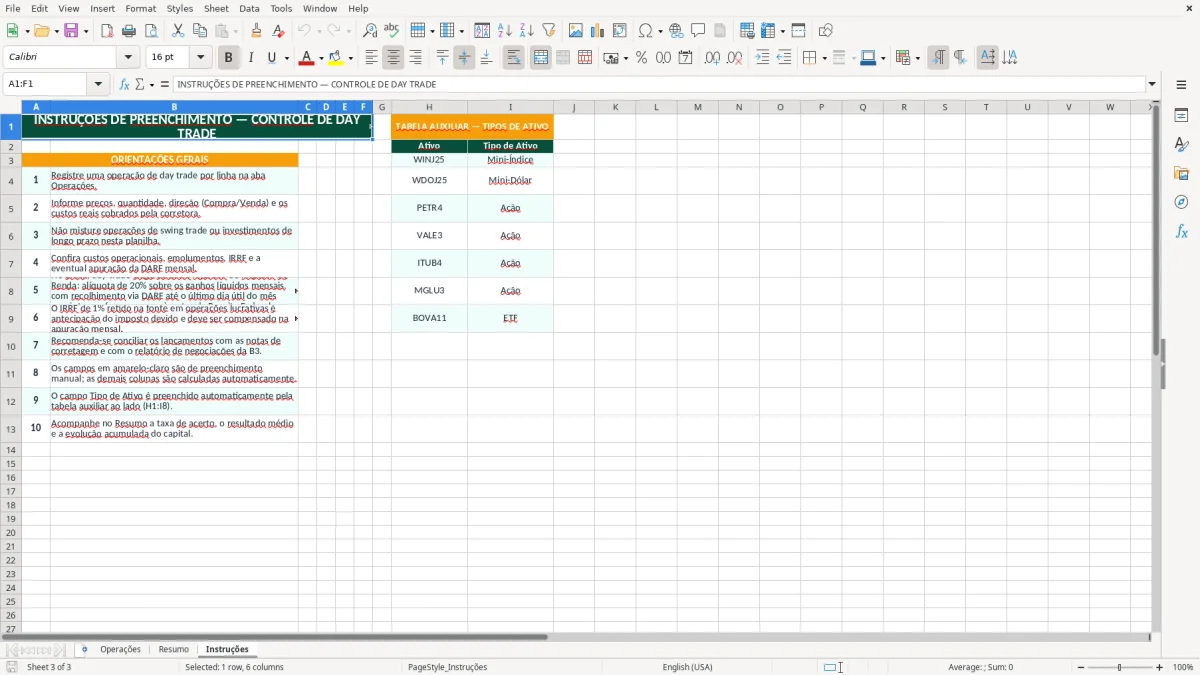
Task: Click the Add Decimal Place icon
Action: pos(712,58)
